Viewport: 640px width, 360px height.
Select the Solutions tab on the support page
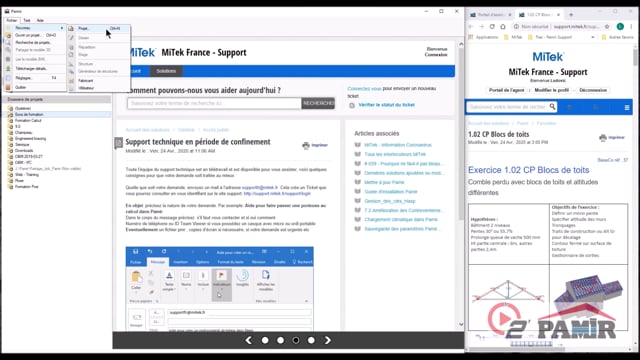[166, 71]
